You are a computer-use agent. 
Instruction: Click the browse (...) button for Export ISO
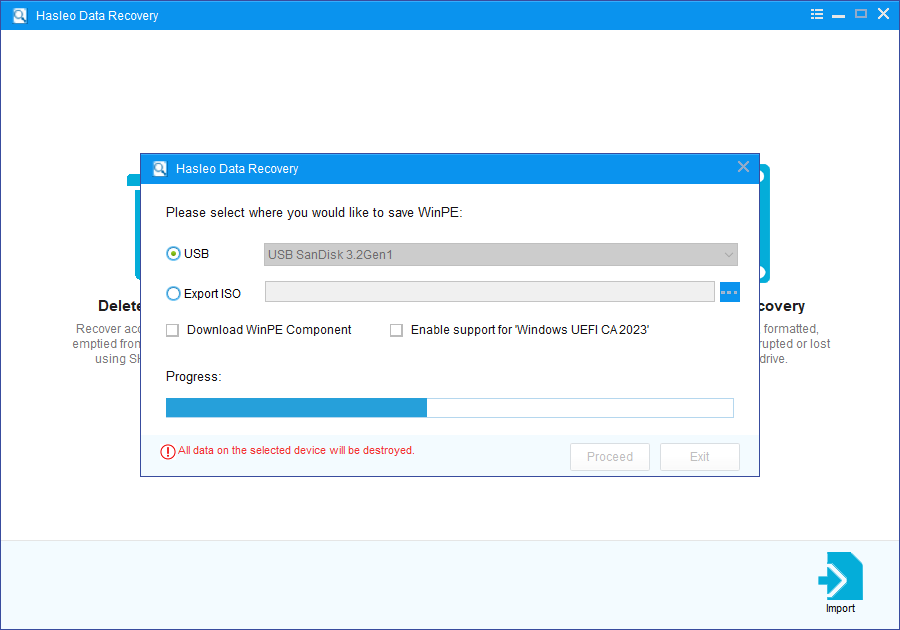coord(729,291)
